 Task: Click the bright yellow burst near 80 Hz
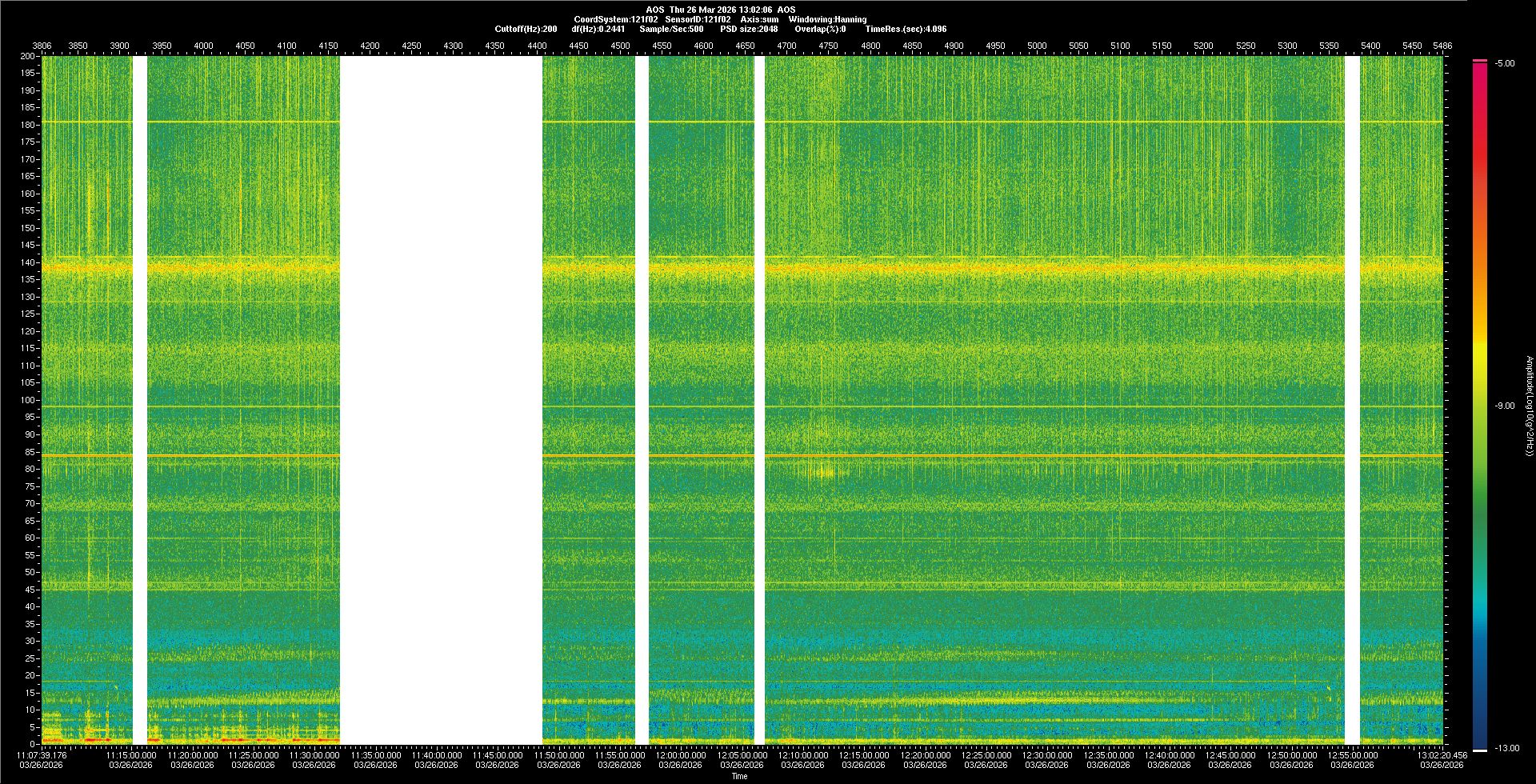tap(822, 472)
